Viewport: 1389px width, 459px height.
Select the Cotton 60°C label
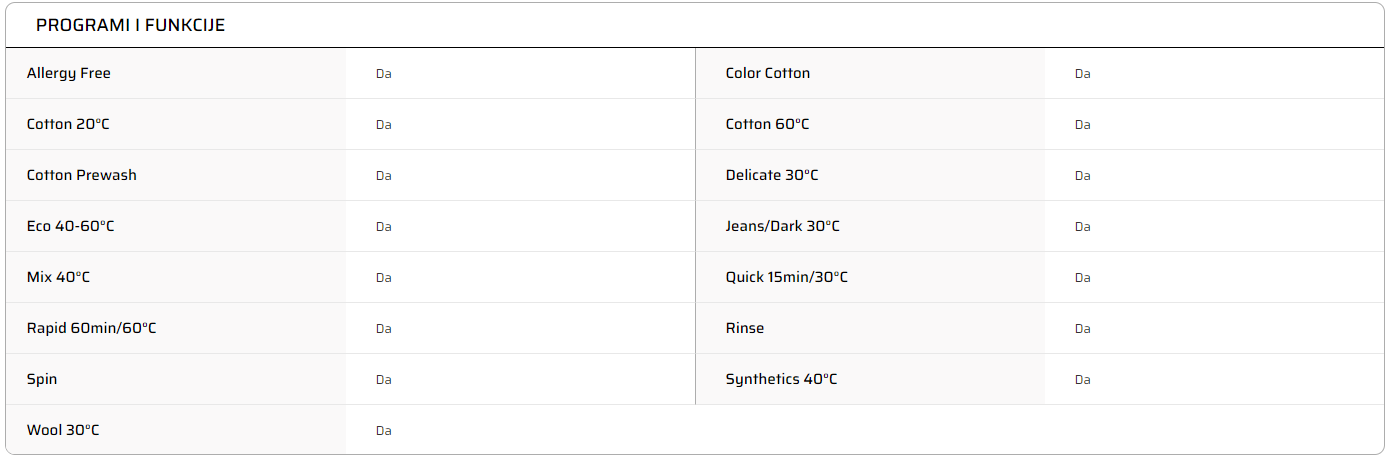(x=767, y=124)
